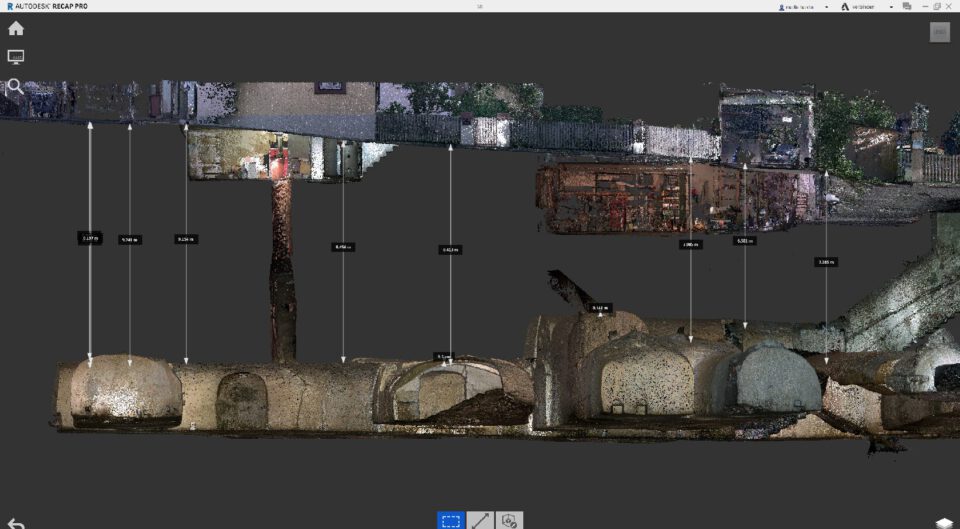
Task: Restore down the ReCap Pro window
Action: pyautogui.click(x=937, y=6)
